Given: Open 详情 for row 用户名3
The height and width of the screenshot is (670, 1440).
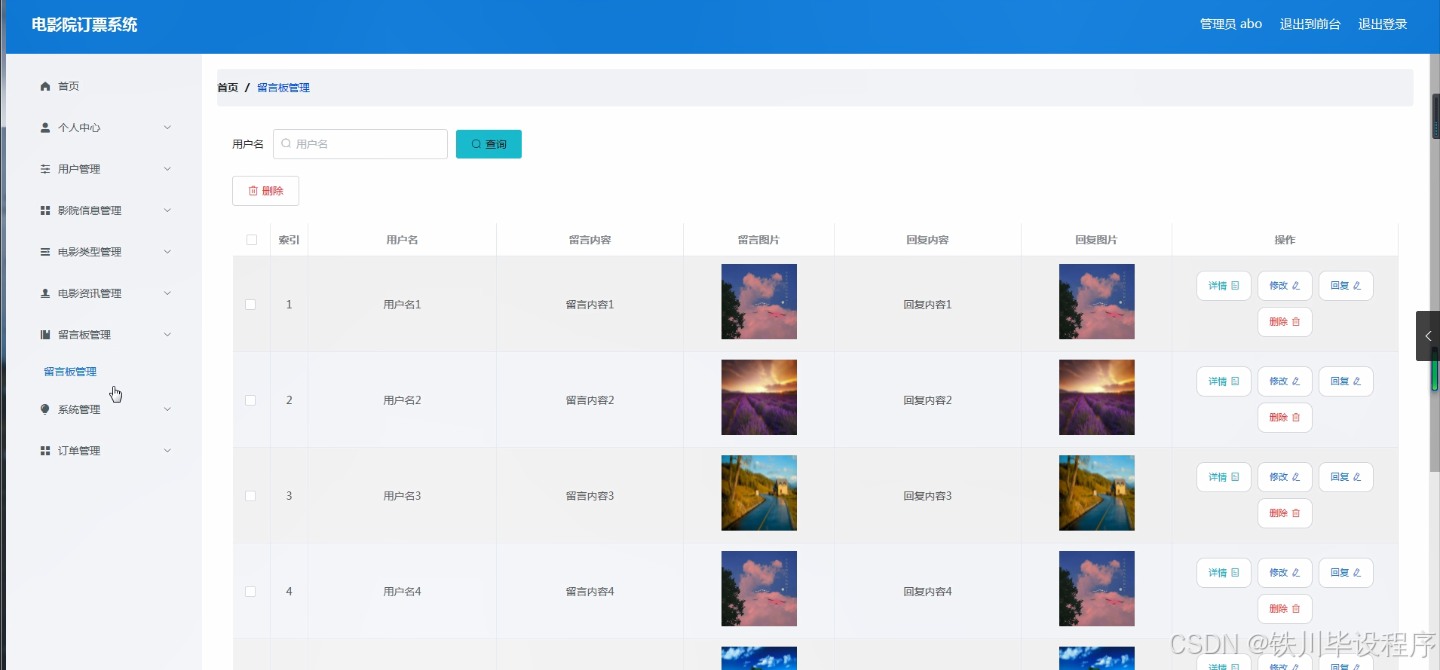Looking at the screenshot, I should 1224,478.
